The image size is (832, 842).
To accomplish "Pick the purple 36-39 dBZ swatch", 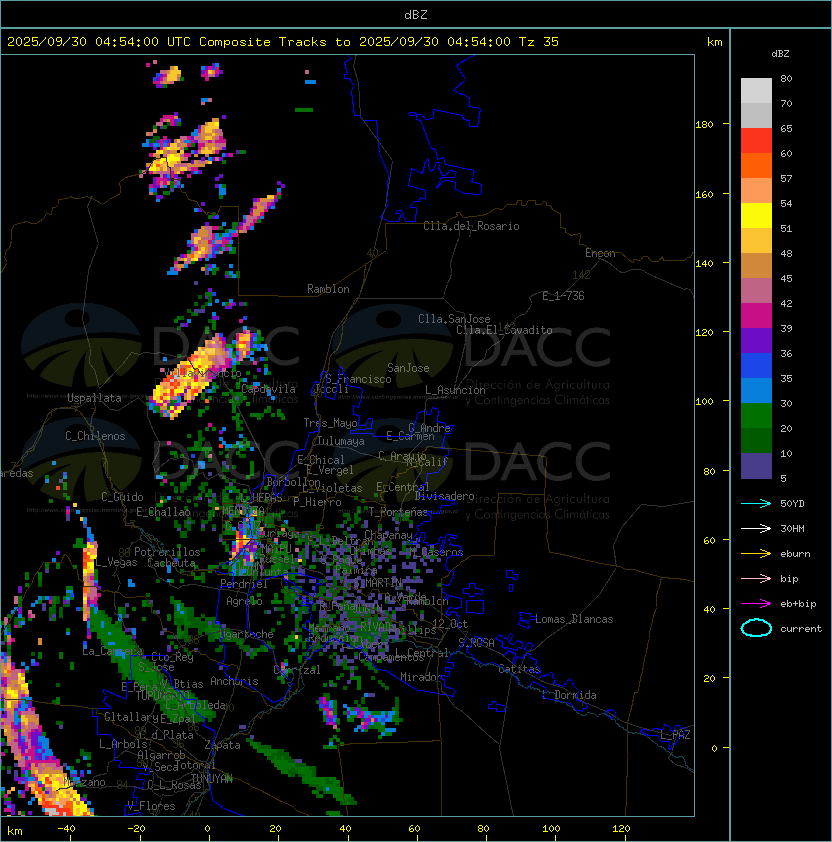I will [756, 341].
